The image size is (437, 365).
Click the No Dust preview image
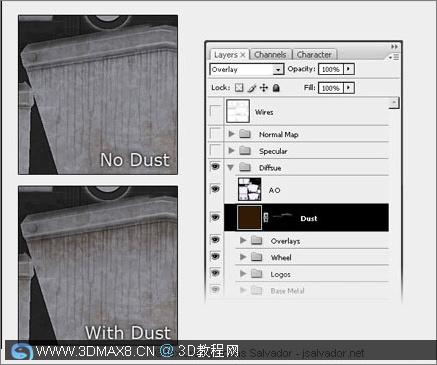pyautogui.click(x=98, y=95)
